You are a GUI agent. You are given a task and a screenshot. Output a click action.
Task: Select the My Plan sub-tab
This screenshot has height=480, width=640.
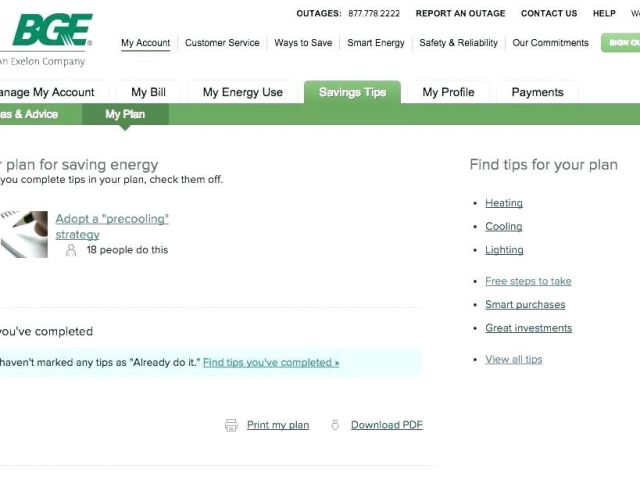tap(125, 114)
